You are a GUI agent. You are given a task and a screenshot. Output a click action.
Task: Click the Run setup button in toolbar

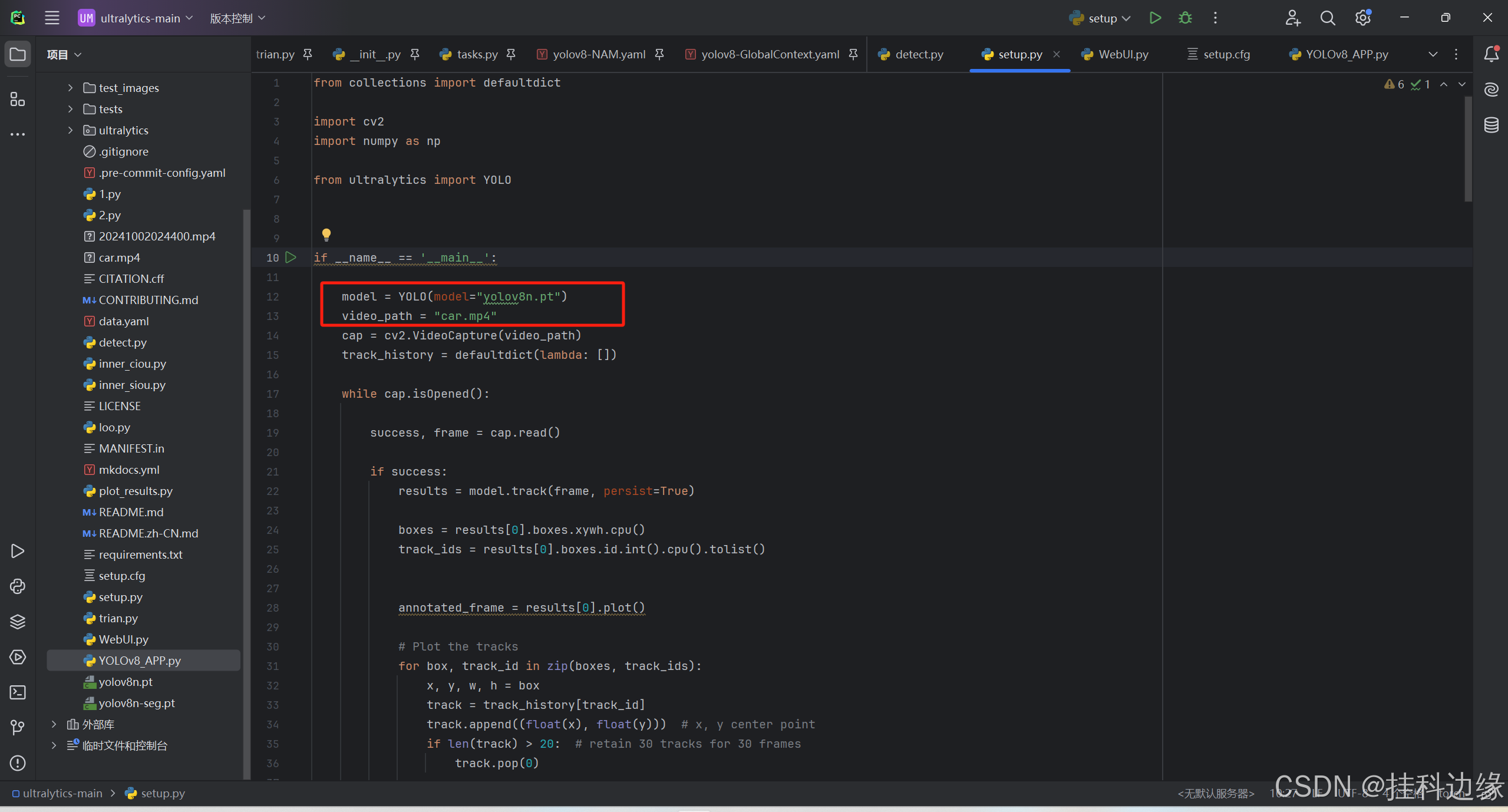1155,18
